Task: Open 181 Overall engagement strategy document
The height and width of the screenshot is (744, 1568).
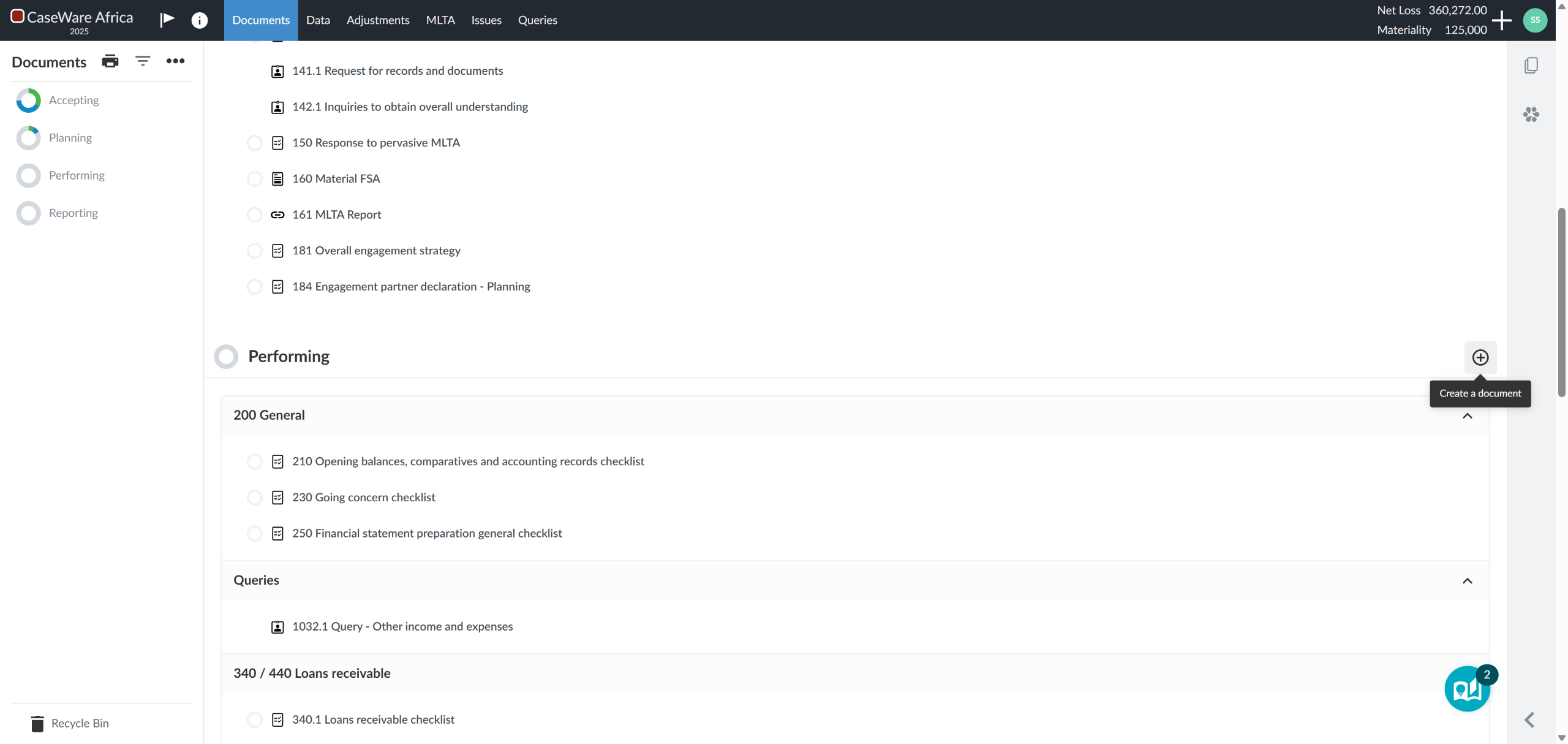Action: point(376,251)
